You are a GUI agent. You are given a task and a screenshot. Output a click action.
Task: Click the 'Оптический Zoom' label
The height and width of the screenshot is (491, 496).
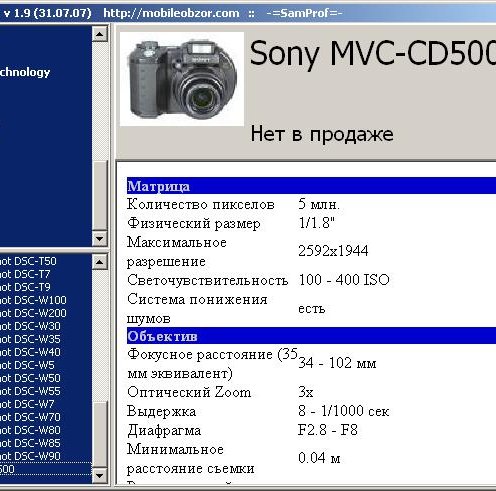pyautogui.click(x=189, y=392)
